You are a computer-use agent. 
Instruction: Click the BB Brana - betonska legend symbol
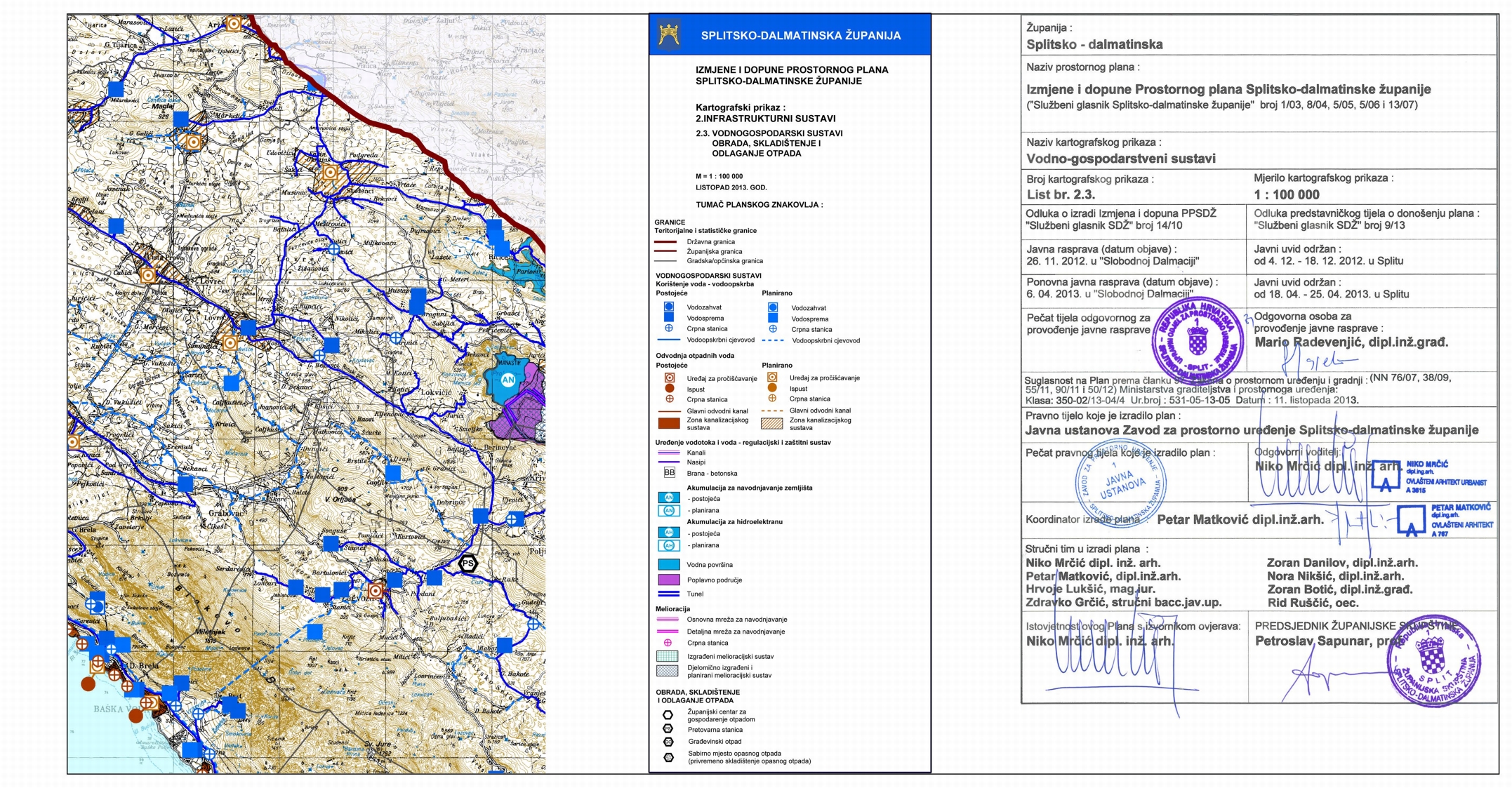pyautogui.click(x=669, y=473)
